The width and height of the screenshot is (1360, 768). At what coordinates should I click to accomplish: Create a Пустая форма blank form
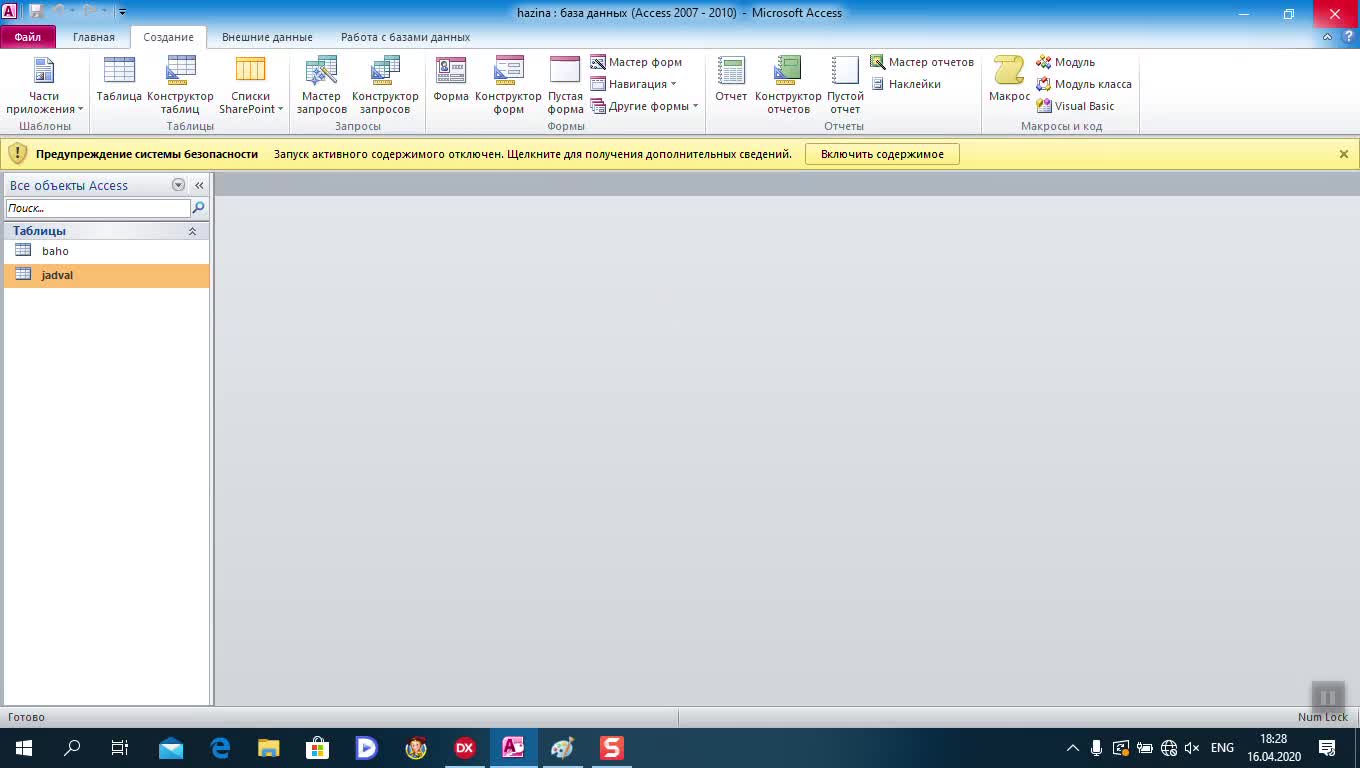tap(565, 86)
